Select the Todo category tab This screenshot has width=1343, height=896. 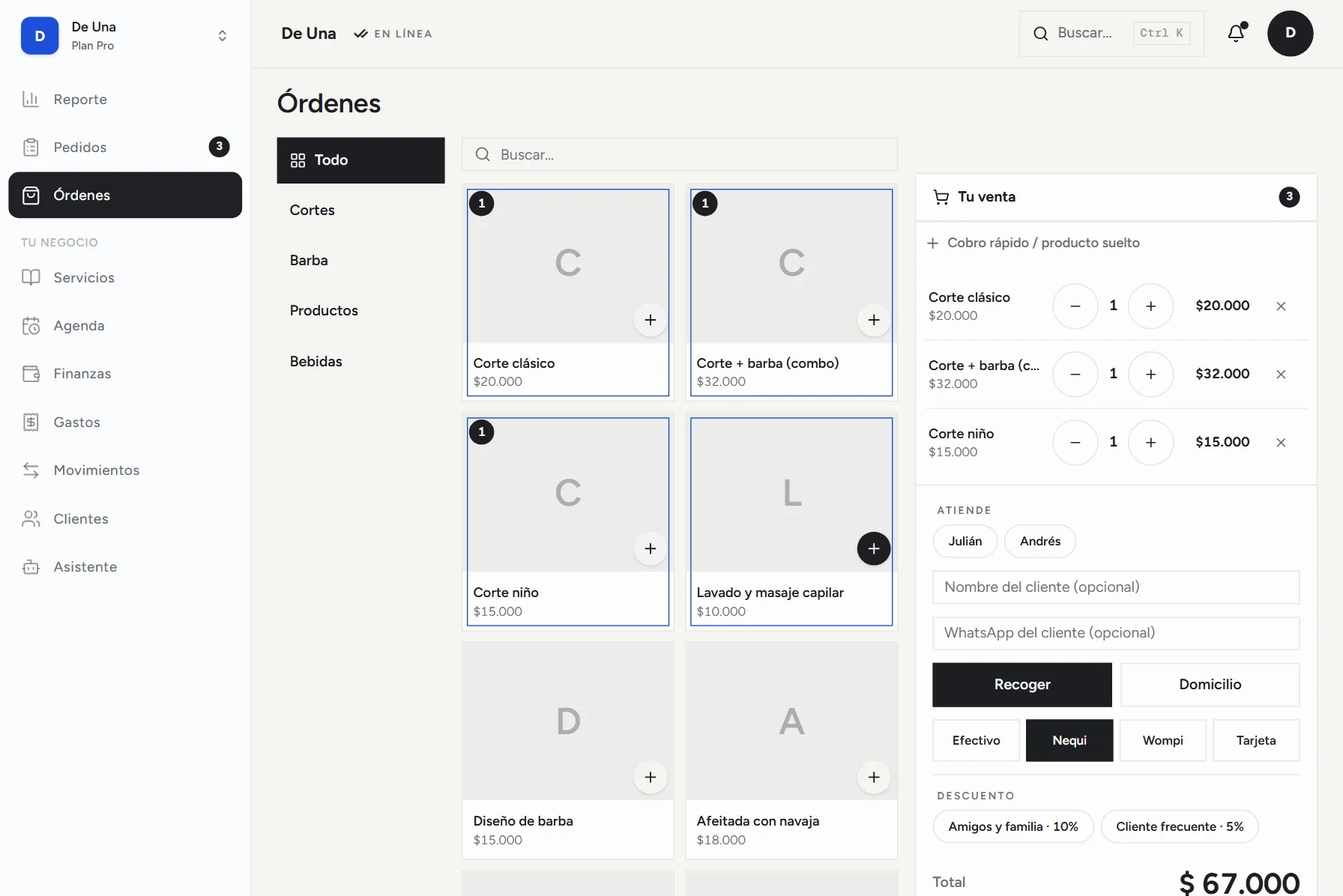tap(360, 160)
